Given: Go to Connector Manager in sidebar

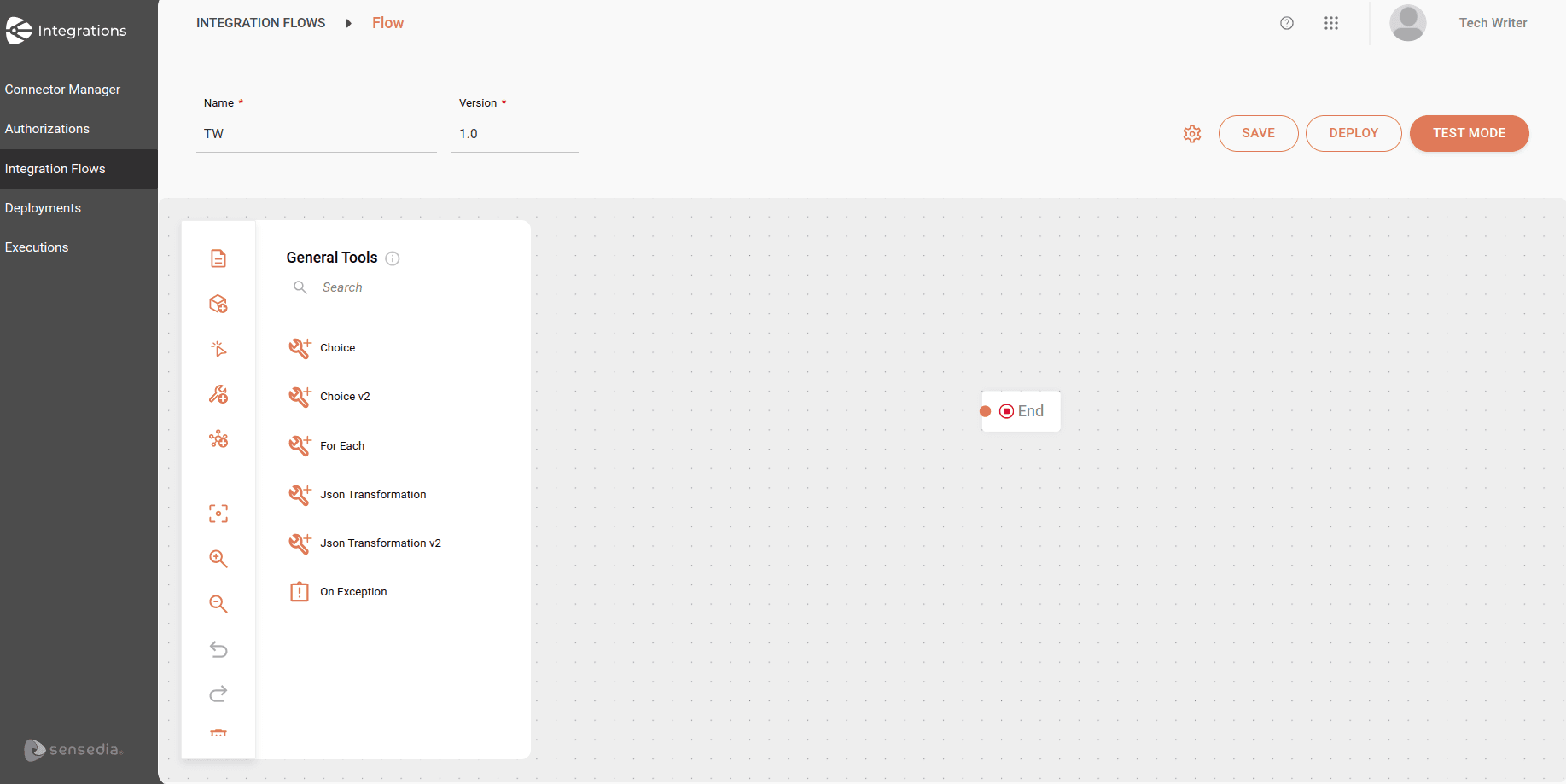Looking at the screenshot, I should 62,90.
